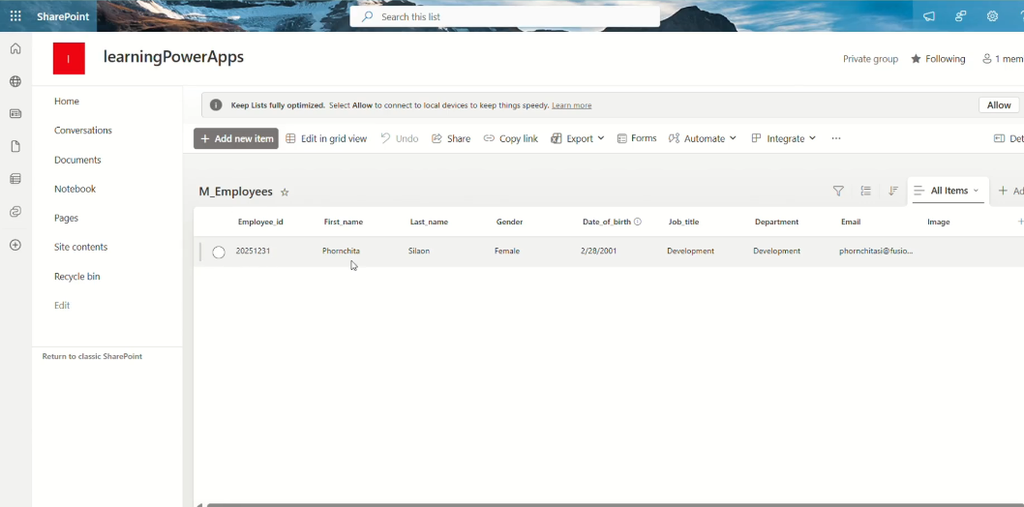1024x507 pixels.
Task: Click the SharePoint brand link
Action: pos(63,16)
